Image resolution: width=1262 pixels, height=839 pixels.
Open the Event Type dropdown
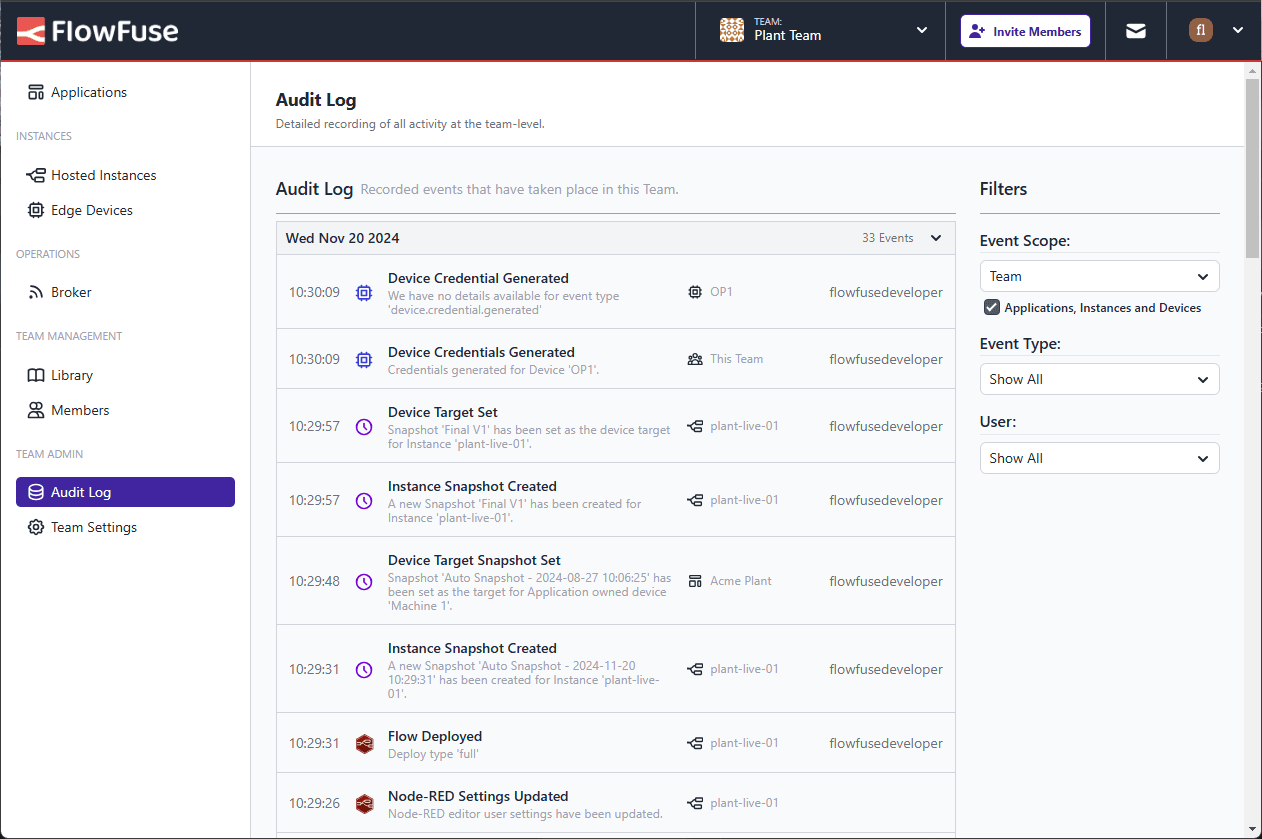point(1099,379)
